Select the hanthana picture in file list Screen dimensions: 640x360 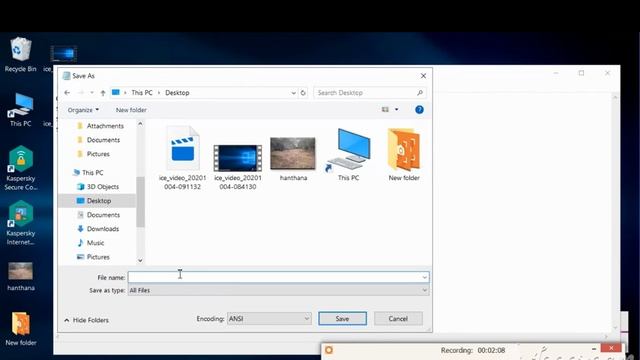click(x=293, y=159)
